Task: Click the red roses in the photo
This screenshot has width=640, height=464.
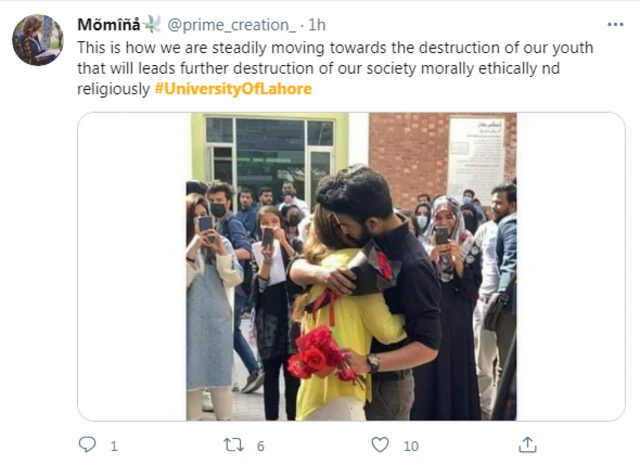Action: click(x=317, y=355)
